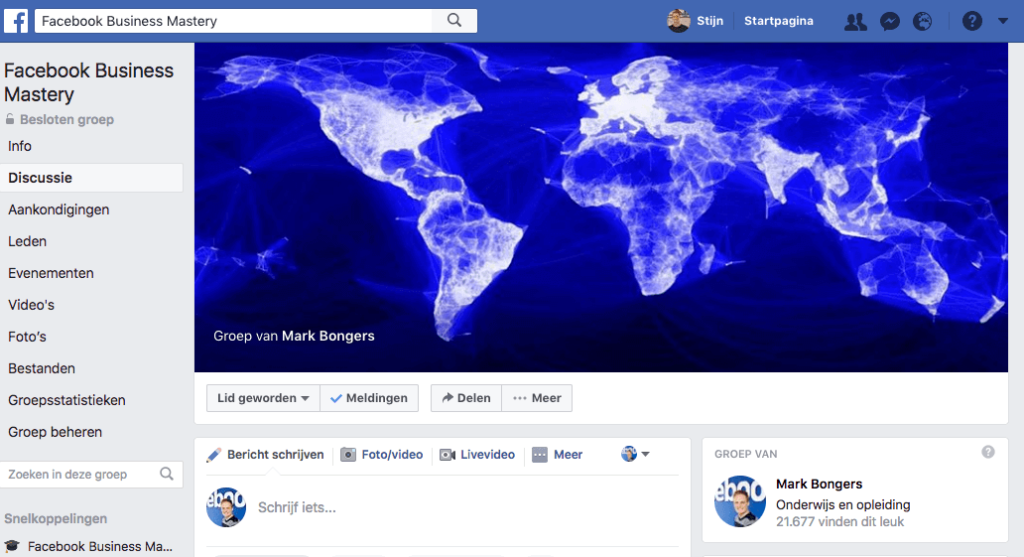Viewport: 1024px width, 557px height.
Task: Click the ellipsis box icon in composer
Action: click(539, 454)
